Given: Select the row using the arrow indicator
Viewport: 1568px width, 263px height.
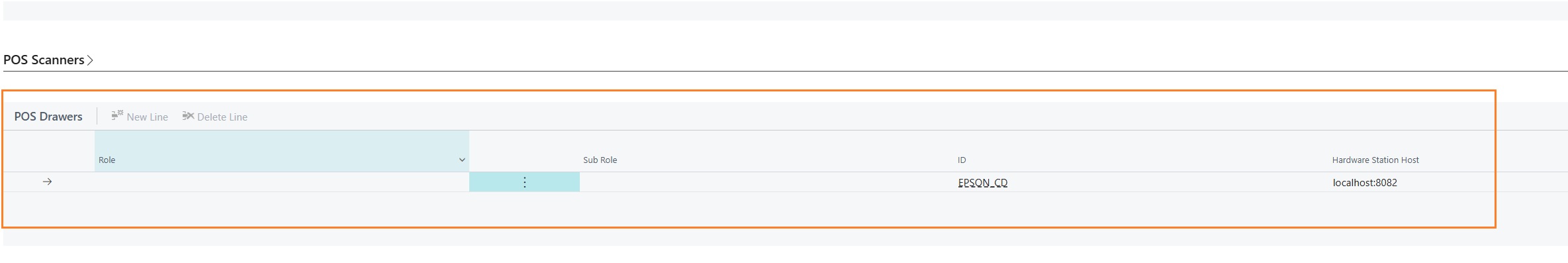Looking at the screenshot, I should [47, 182].
